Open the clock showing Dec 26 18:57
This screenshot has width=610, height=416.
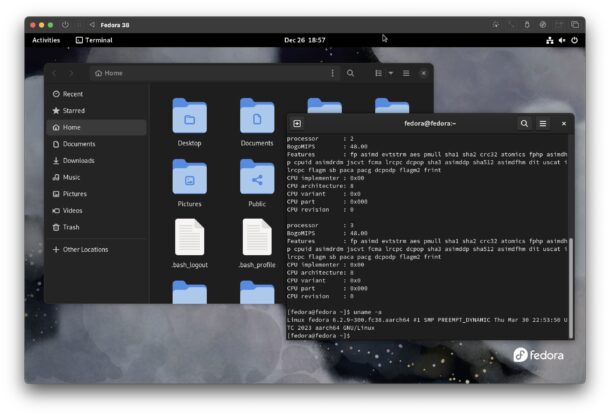click(x=304, y=40)
